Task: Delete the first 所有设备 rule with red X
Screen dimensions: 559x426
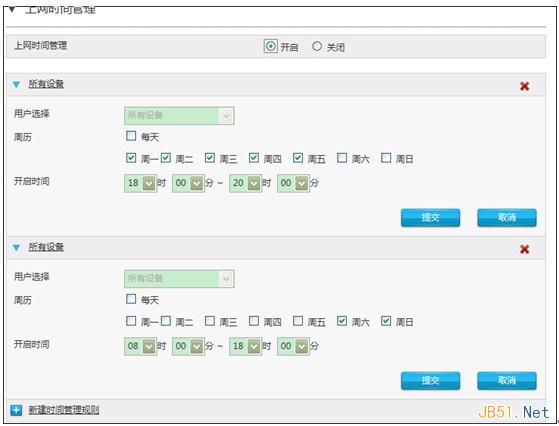Action: point(524,86)
